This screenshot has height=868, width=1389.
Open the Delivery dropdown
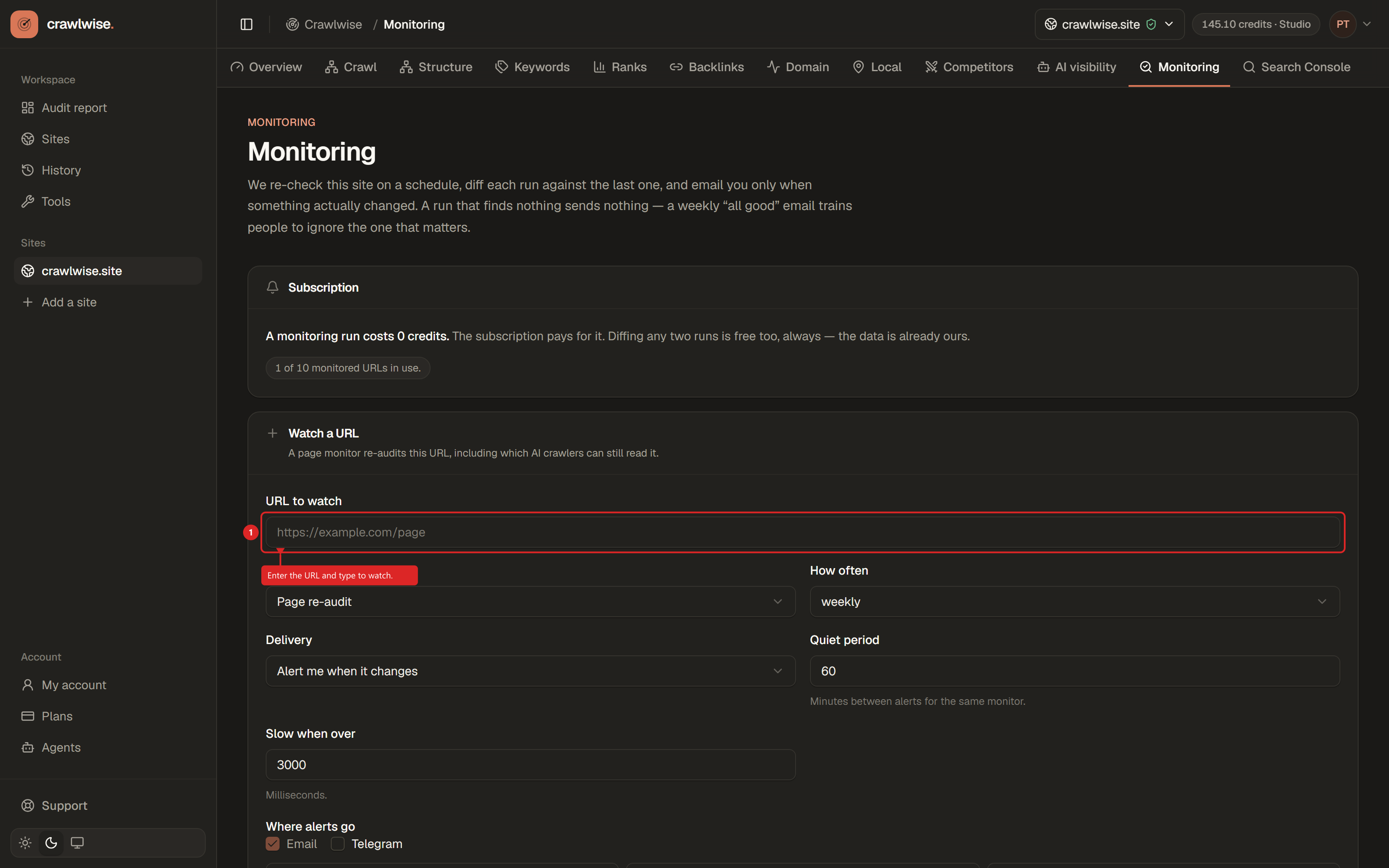[530, 671]
